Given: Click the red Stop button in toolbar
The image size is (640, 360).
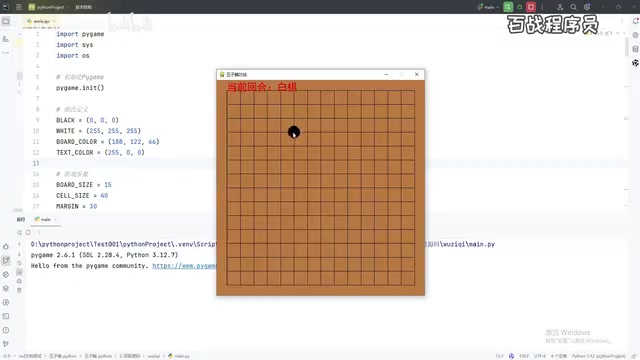Looking at the screenshot, I should pyautogui.click(x=531, y=7).
